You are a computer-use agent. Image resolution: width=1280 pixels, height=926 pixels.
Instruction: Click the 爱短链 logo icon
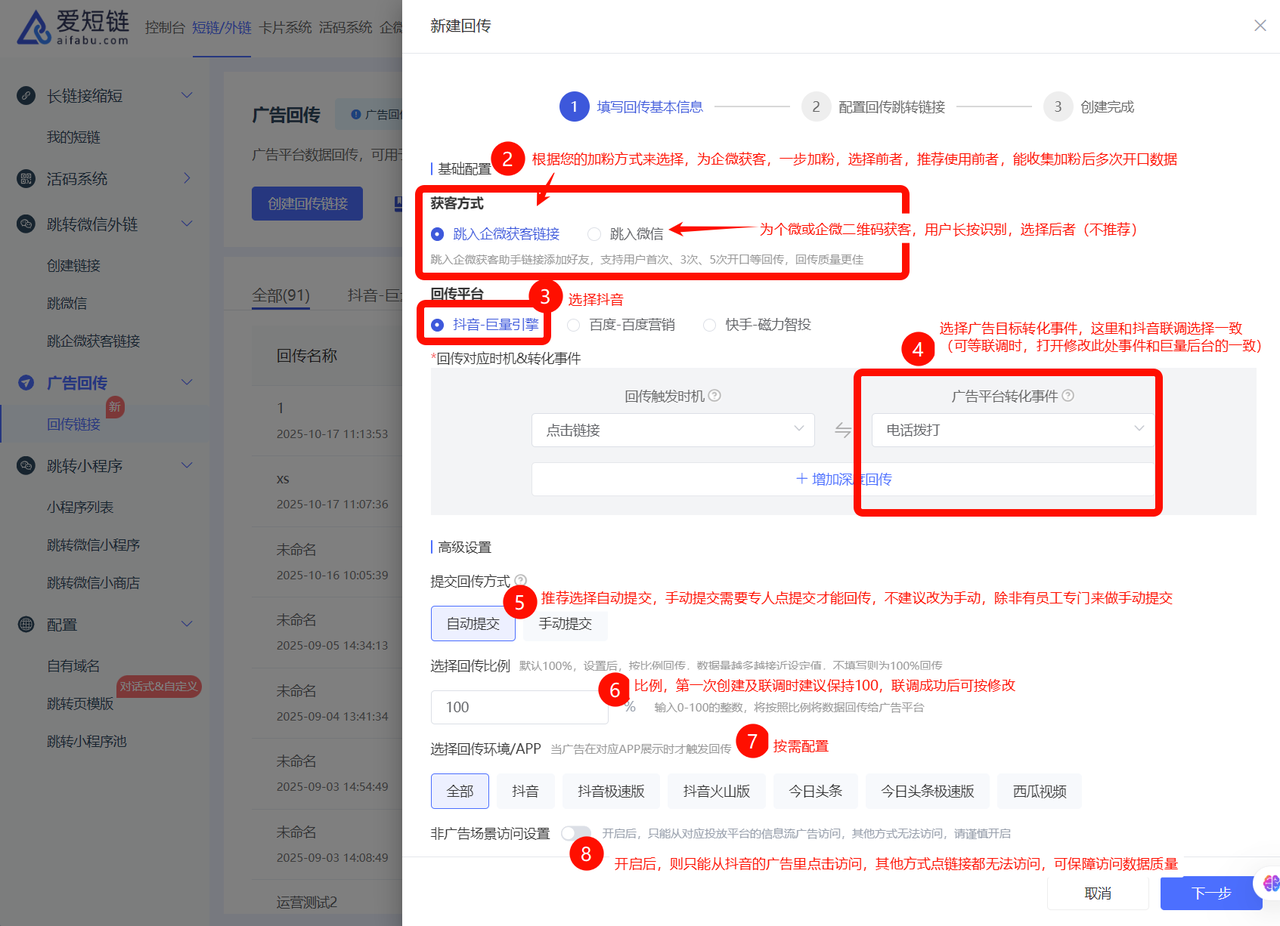35,28
